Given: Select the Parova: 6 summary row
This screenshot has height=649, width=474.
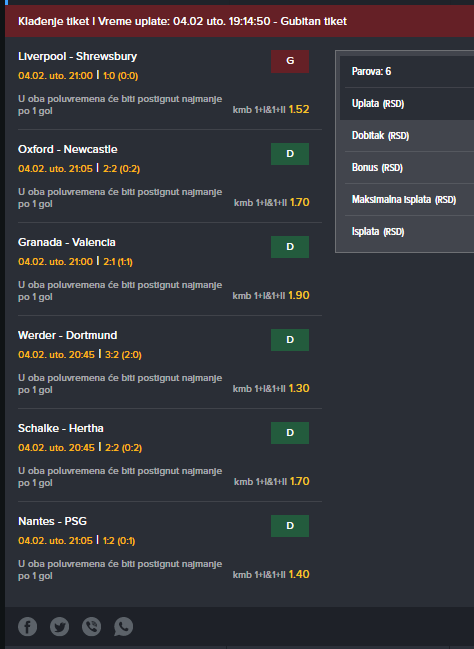Looking at the screenshot, I should point(409,71).
